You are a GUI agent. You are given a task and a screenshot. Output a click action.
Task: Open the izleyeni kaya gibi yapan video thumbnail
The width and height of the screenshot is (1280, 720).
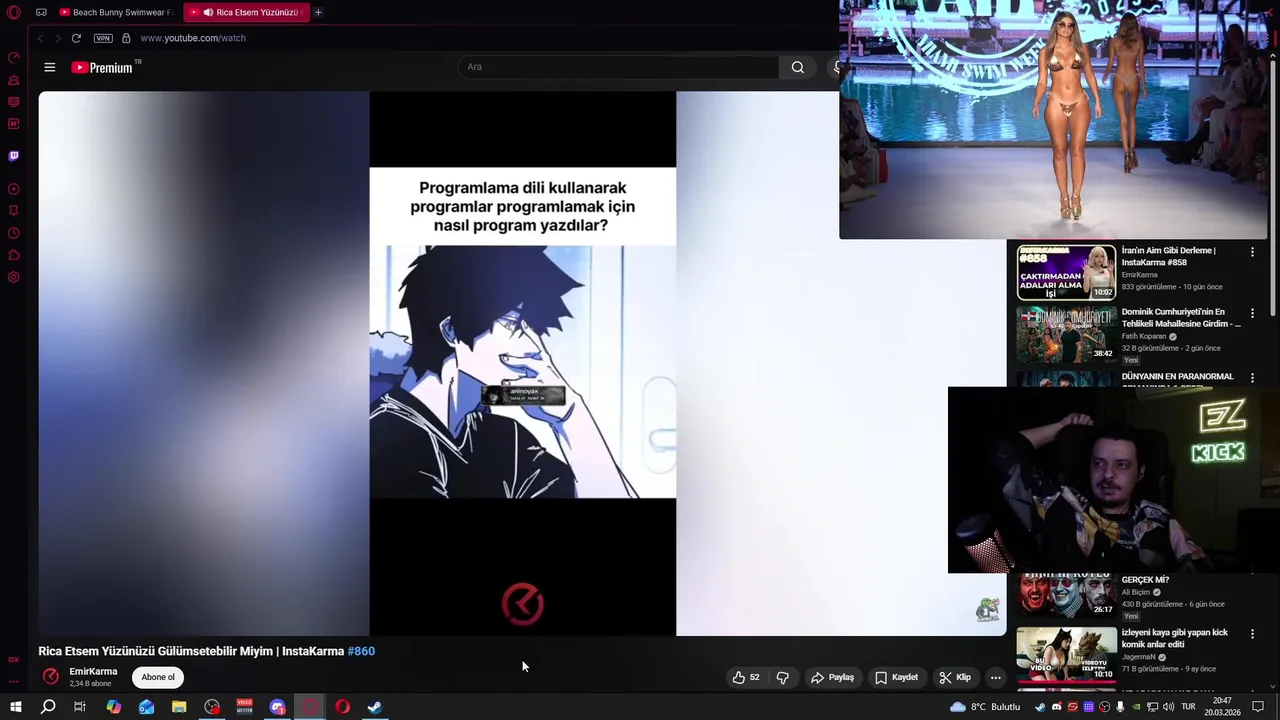pos(1066,655)
